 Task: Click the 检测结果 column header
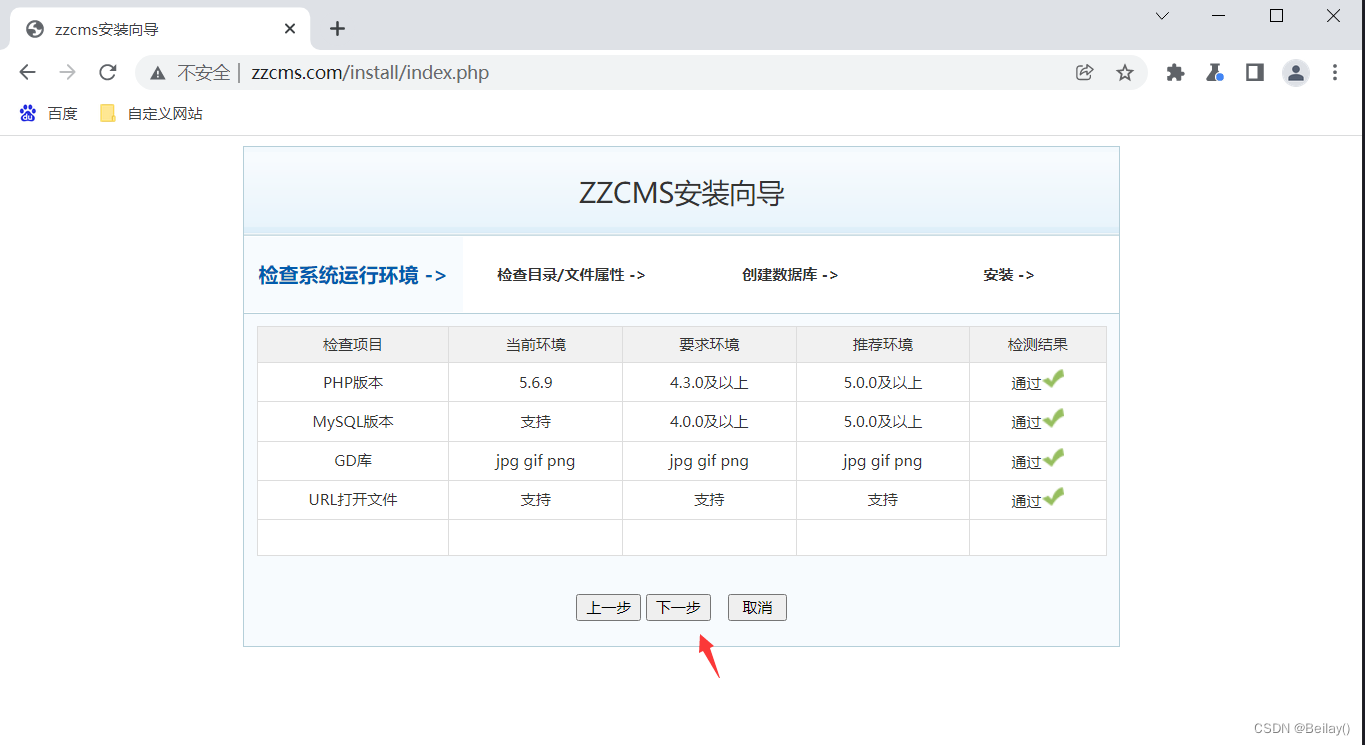pyautogui.click(x=1038, y=345)
